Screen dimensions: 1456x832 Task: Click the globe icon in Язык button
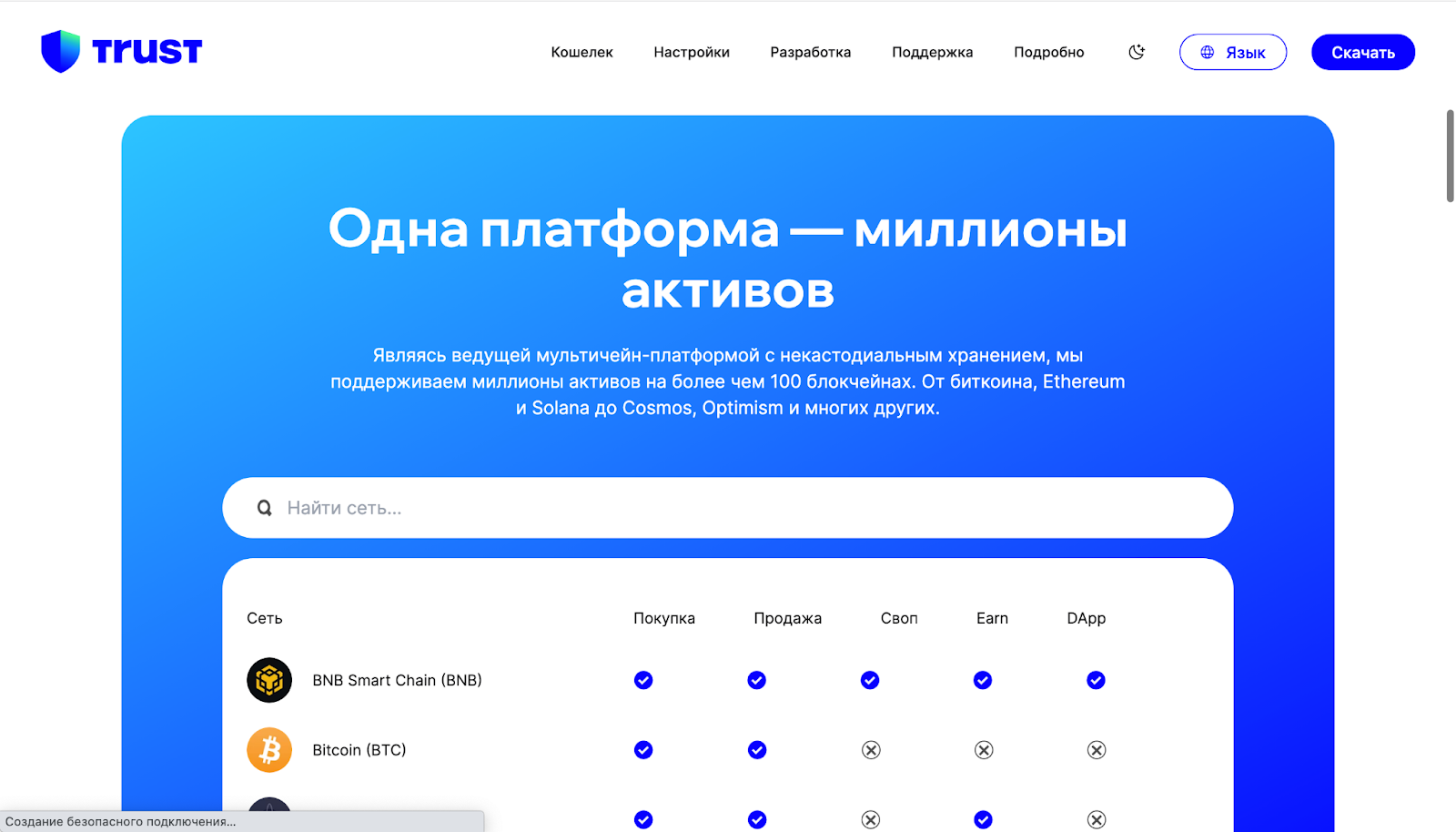pyautogui.click(x=1208, y=52)
